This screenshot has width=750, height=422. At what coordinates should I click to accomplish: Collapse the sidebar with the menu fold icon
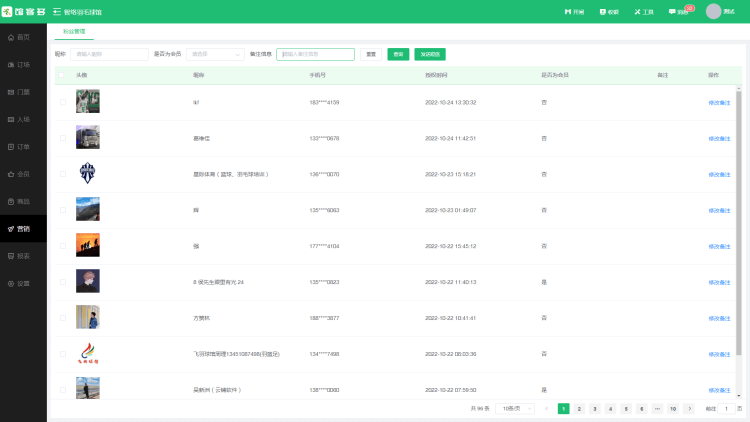pos(56,12)
